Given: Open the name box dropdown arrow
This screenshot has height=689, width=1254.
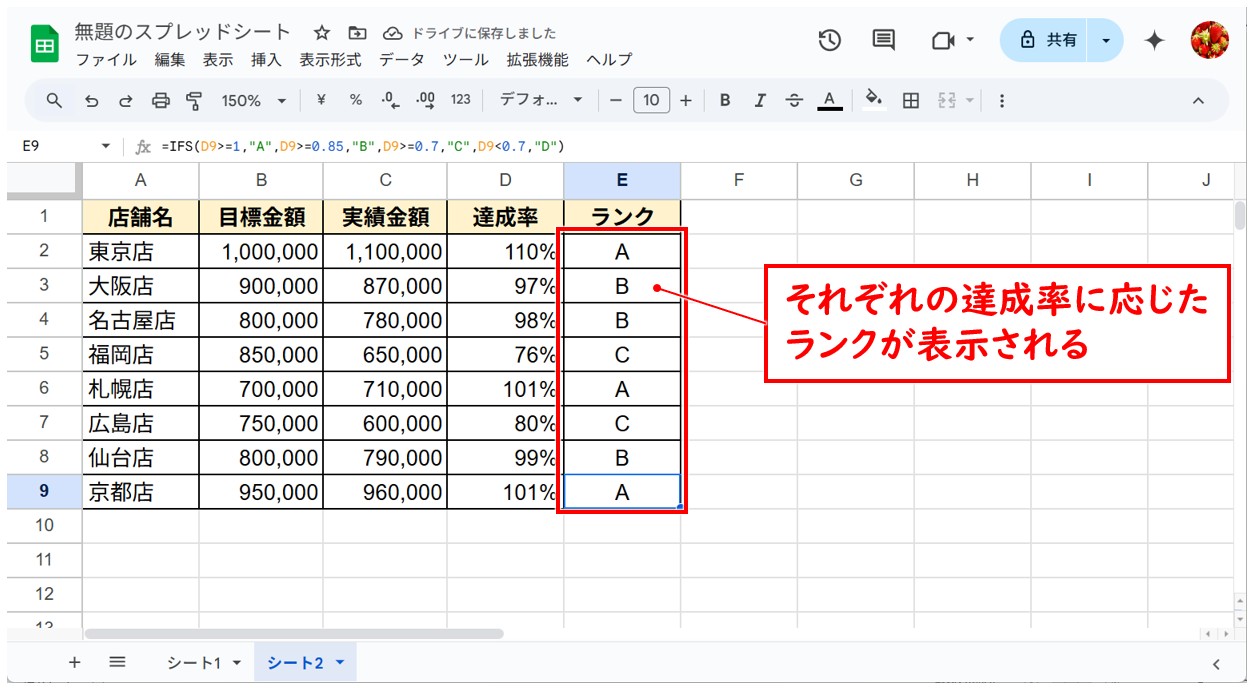Looking at the screenshot, I should click(106, 146).
